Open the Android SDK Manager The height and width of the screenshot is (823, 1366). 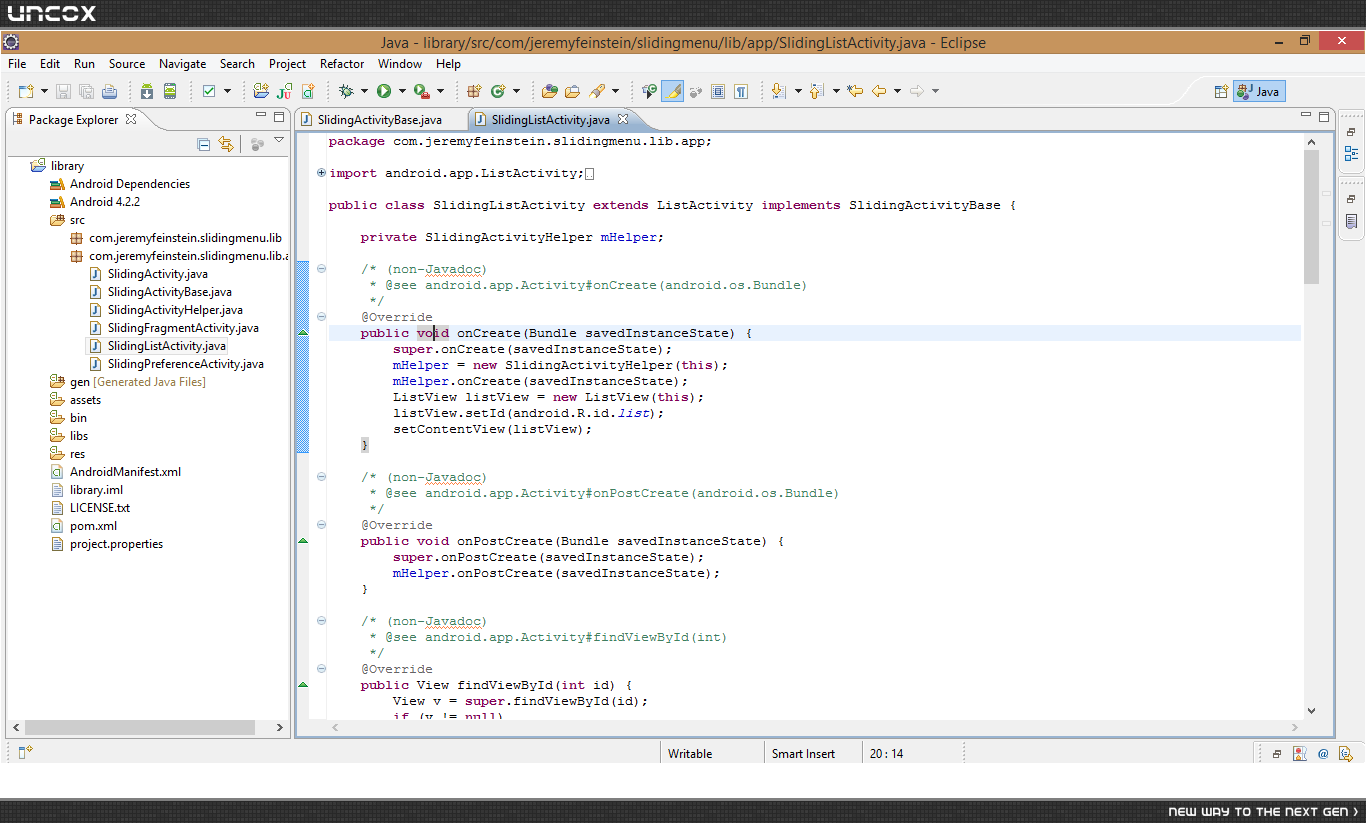[147, 91]
